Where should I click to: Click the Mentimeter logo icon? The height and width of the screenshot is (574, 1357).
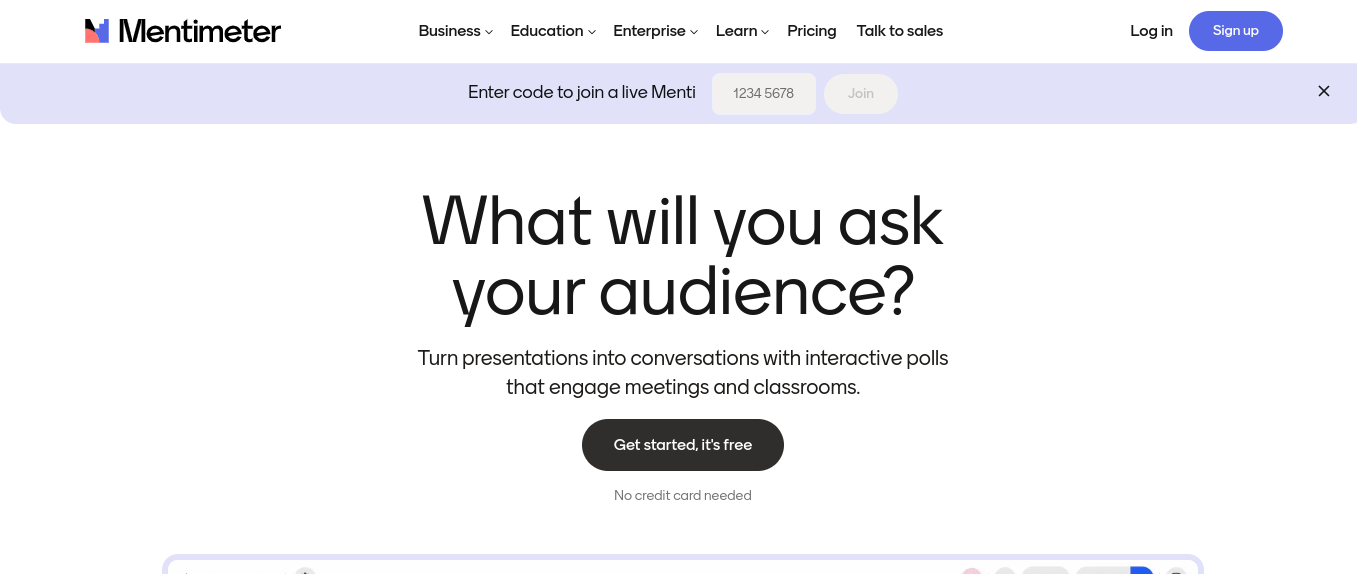[97, 31]
